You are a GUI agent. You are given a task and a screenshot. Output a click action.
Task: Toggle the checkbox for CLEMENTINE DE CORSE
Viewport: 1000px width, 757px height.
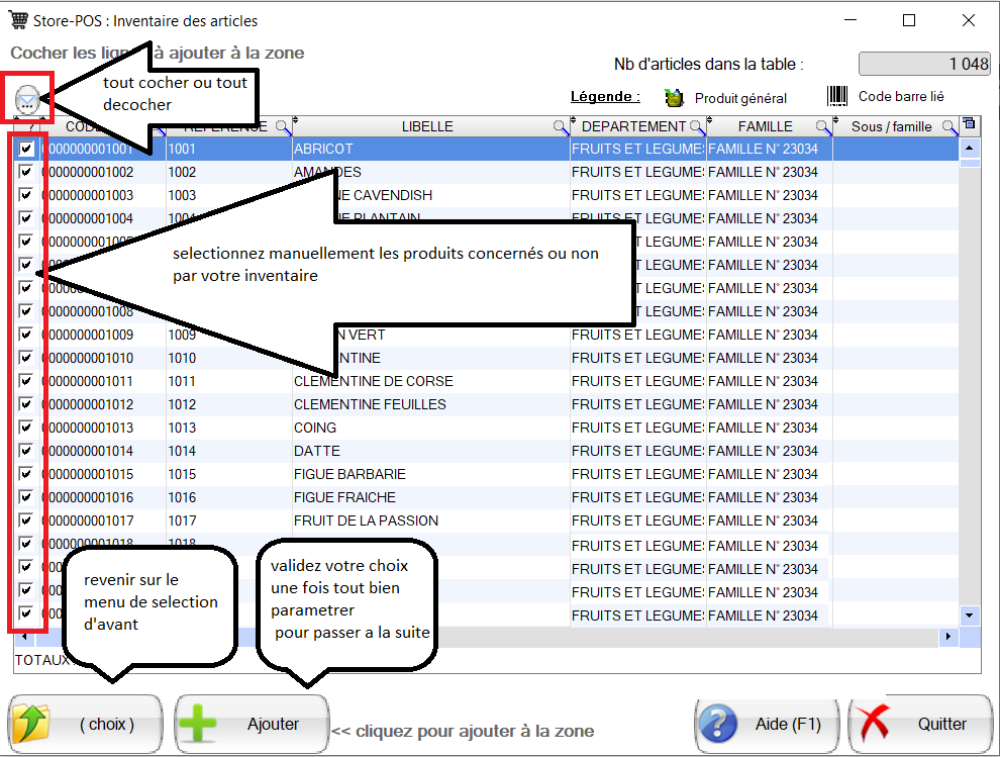[x=26, y=381]
